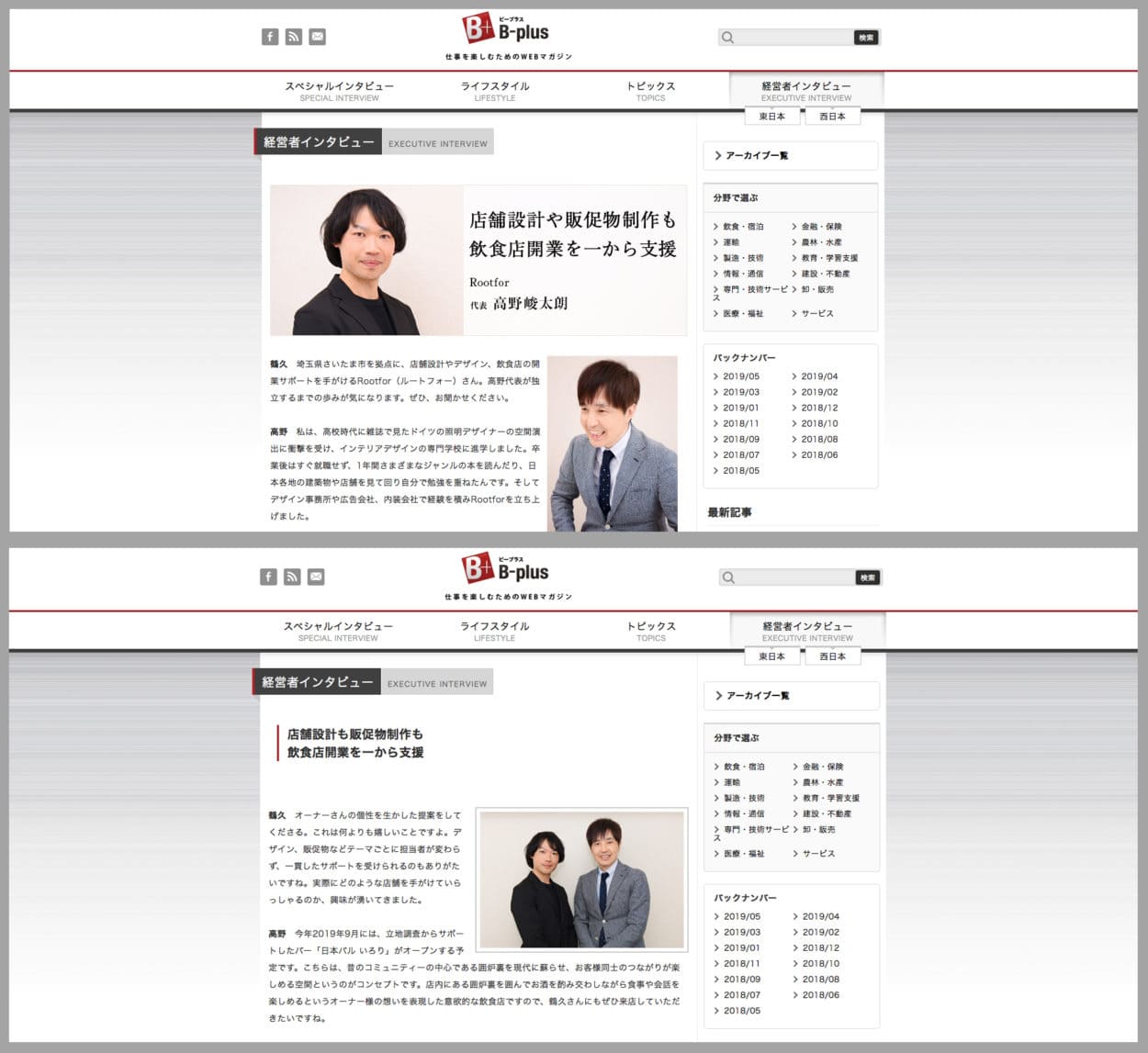Click the mail envelope icon in the lower page header
Screen dimensions: 1148x1053
[x=316, y=577]
